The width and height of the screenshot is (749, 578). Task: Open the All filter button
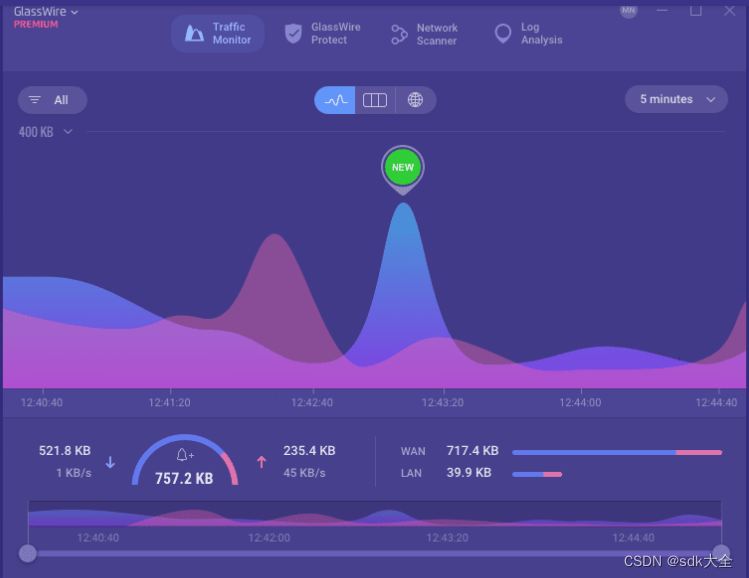(x=53, y=100)
